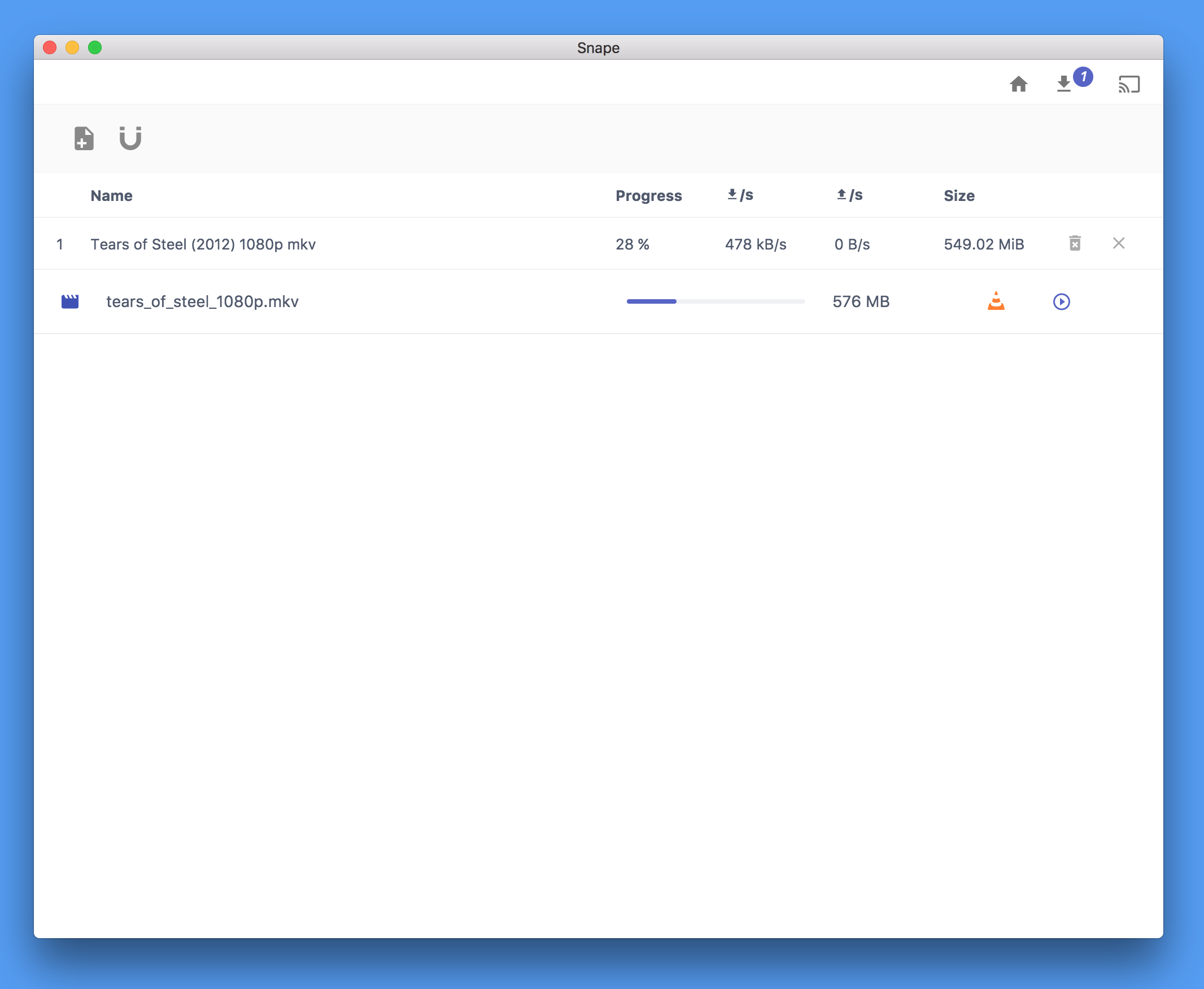Sort by Size column header
Viewport: 1204px width, 989px height.
[x=959, y=195]
